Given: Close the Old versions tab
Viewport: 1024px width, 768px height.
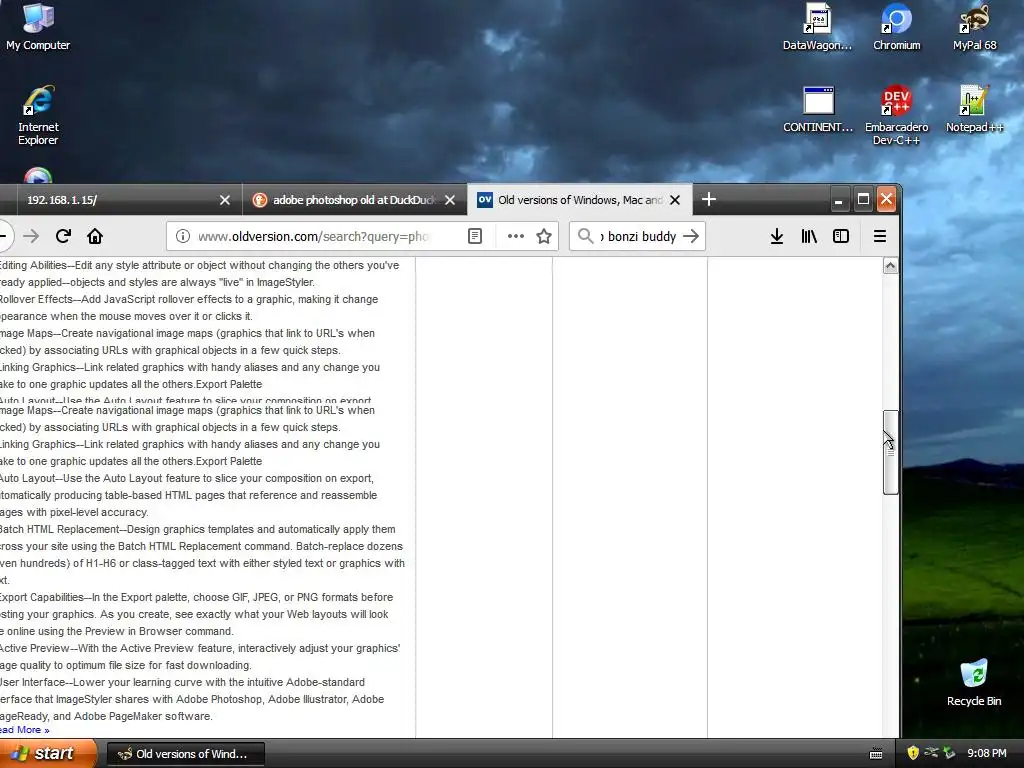Looking at the screenshot, I should click(x=675, y=200).
